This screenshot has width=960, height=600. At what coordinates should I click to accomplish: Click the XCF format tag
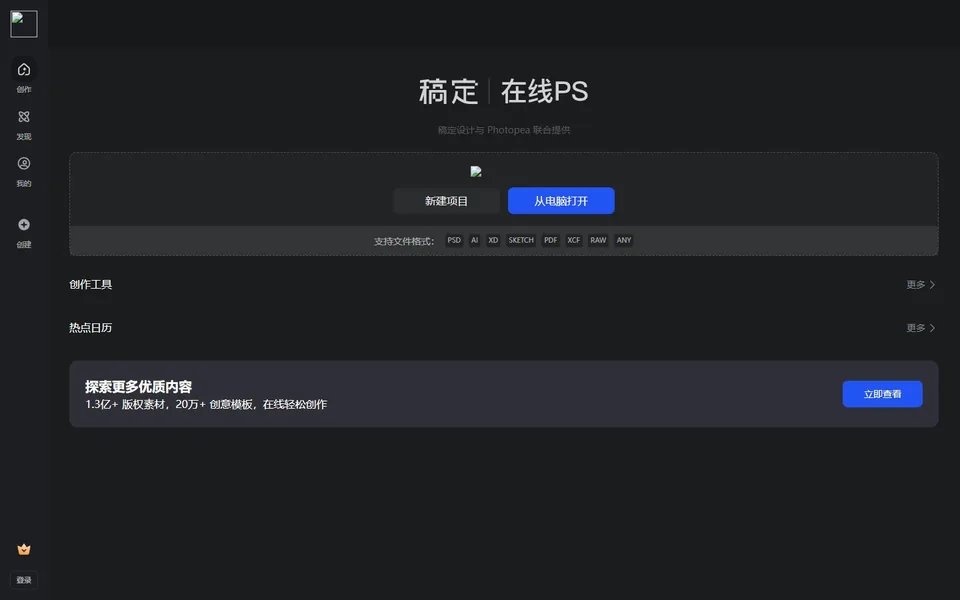point(574,241)
